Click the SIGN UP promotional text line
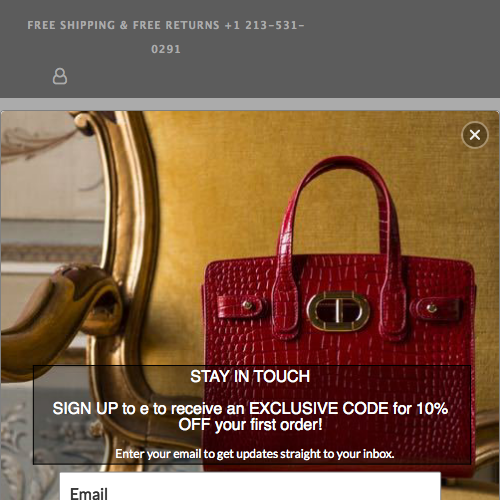 tap(250, 409)
